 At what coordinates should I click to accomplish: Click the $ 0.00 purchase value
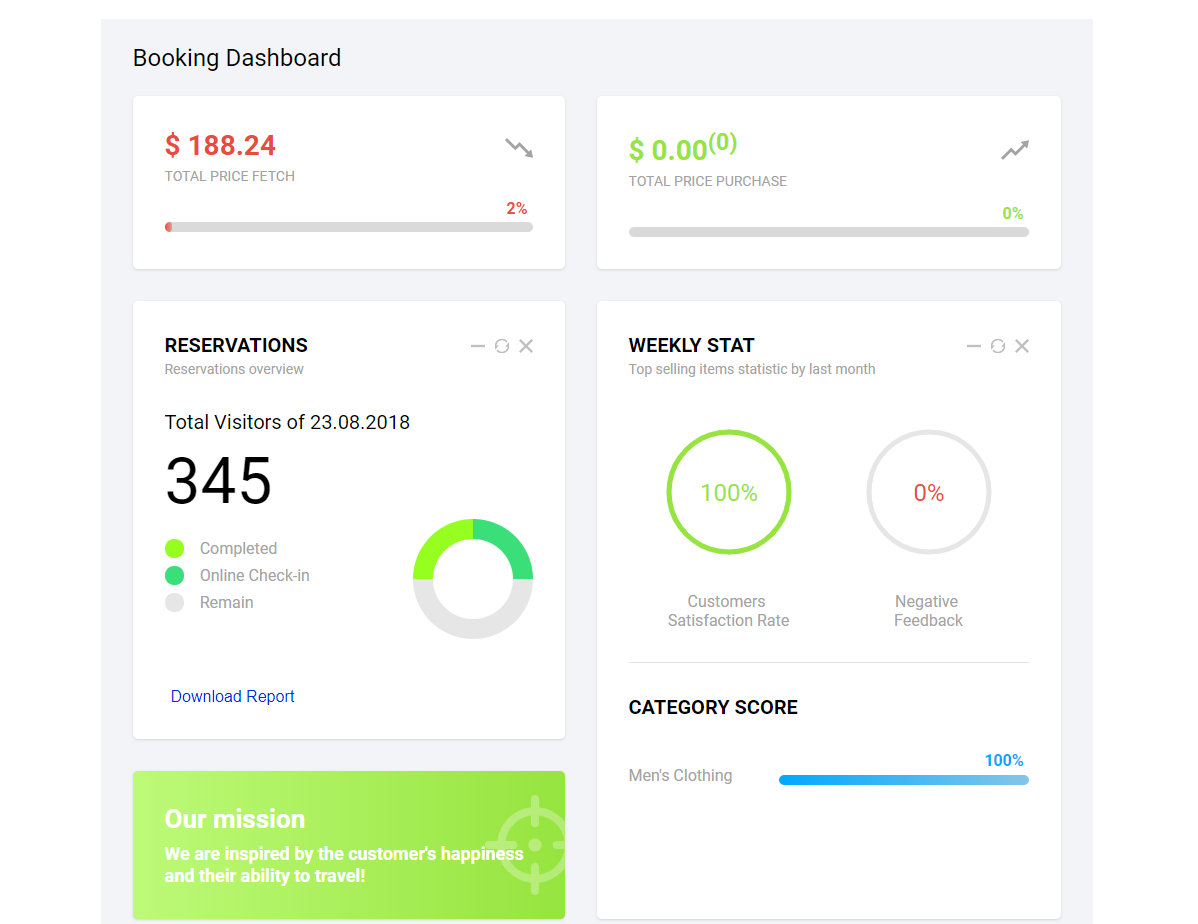click(682, 148)
